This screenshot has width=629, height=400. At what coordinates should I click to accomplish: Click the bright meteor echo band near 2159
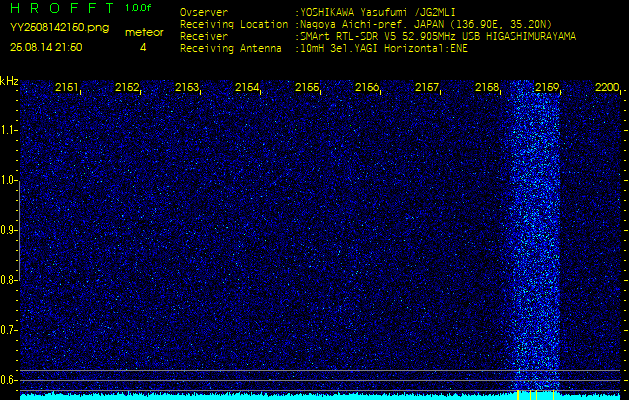[x=536, y=235]
